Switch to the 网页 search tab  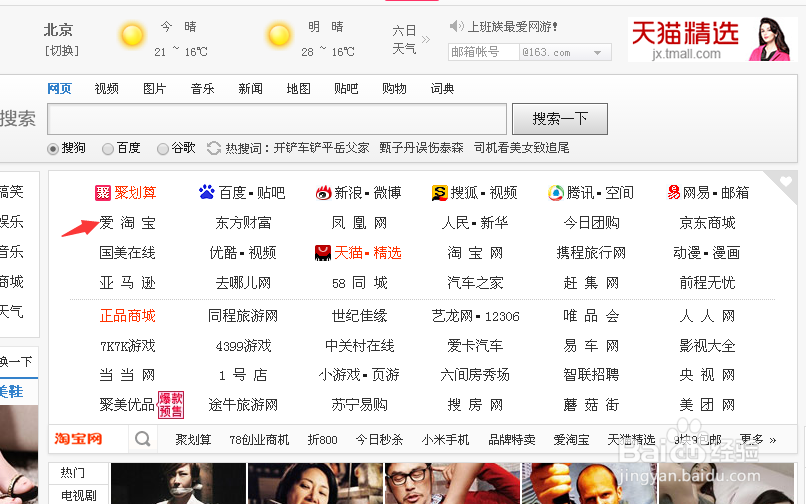(x=59, y=88)
